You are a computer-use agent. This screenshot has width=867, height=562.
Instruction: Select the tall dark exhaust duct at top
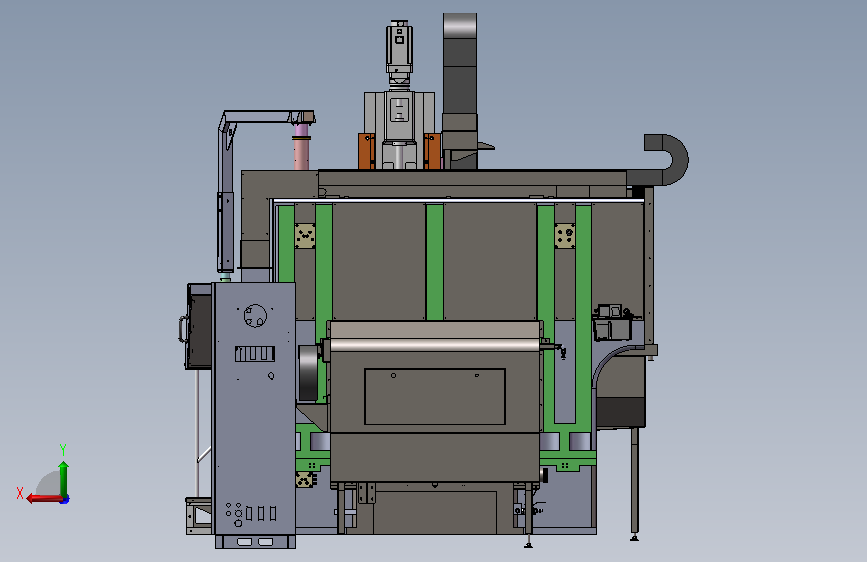point(459,64)
